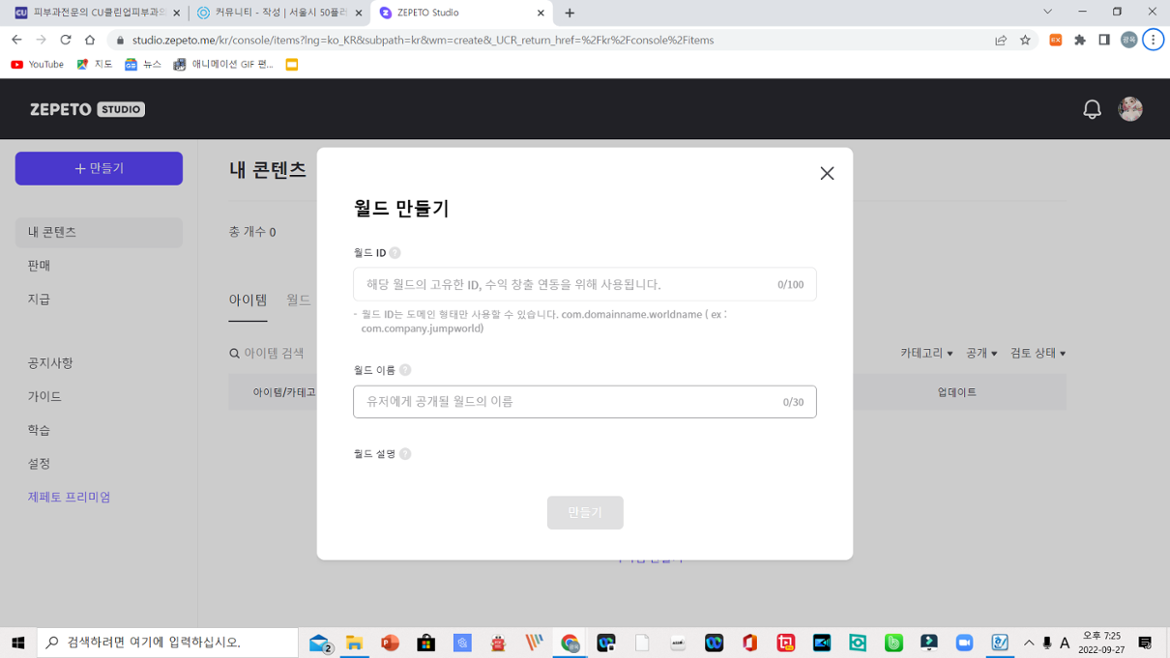Show the 월드 ID help tooltip icon
Viewport: 1170px width, 658px height.
395,252
